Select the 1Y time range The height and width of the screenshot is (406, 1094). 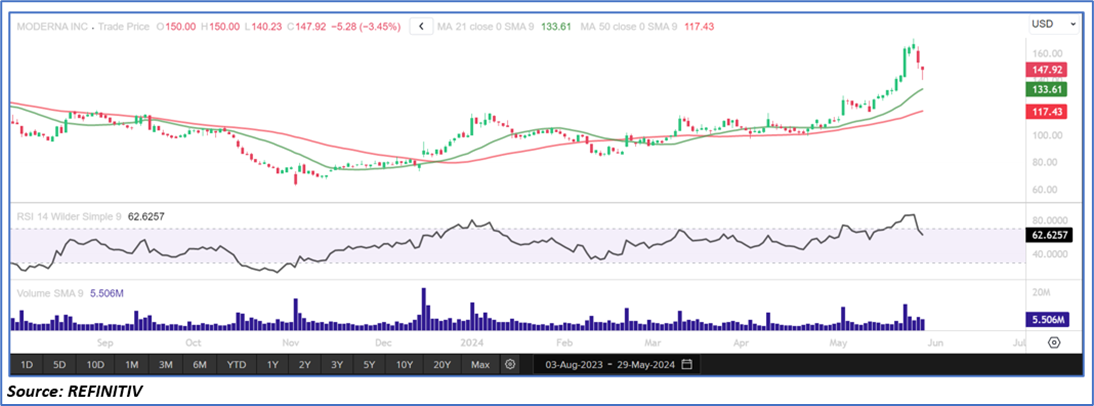click(272, 364)
